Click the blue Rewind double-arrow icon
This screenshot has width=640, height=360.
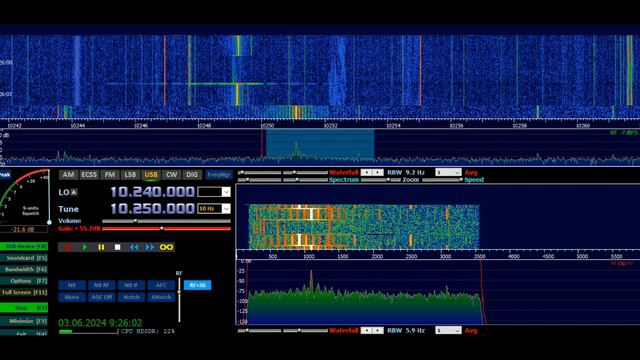134,247
